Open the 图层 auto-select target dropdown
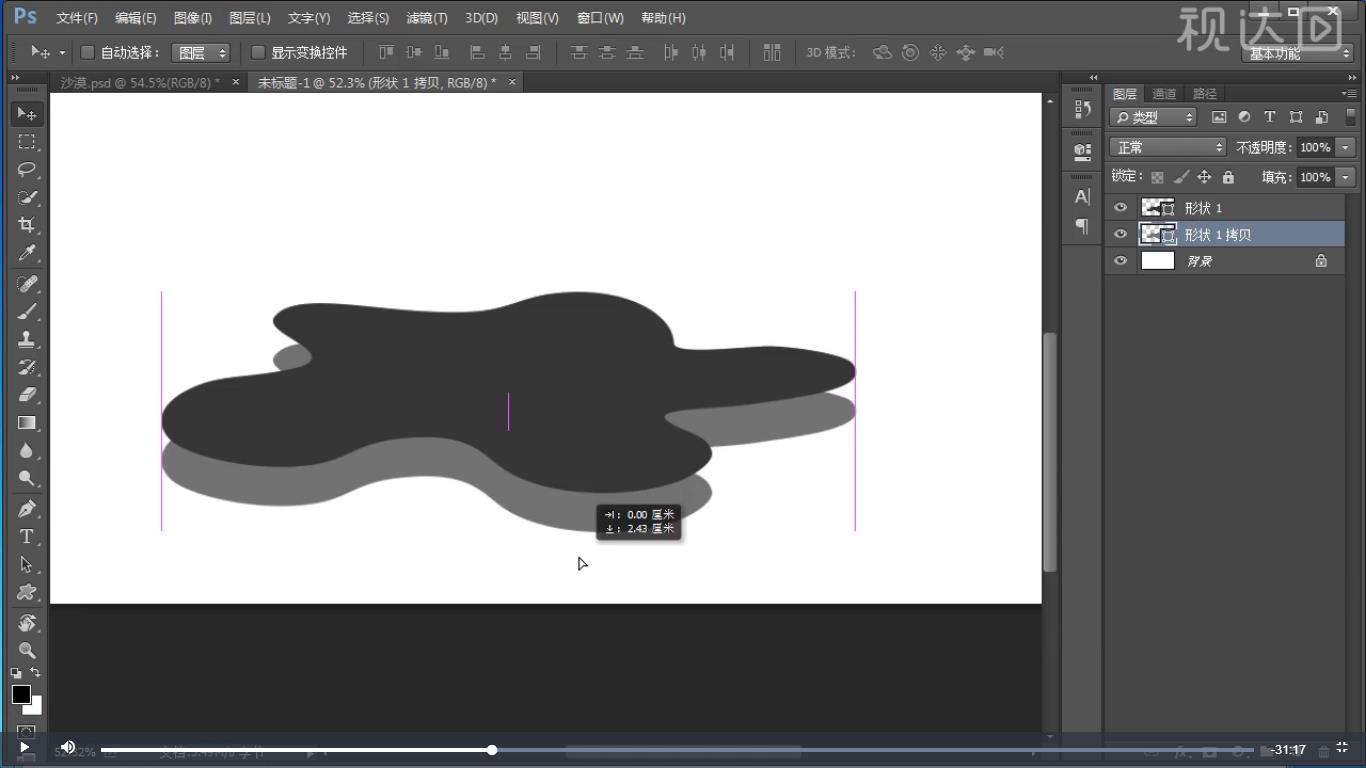 coord(201,52)
